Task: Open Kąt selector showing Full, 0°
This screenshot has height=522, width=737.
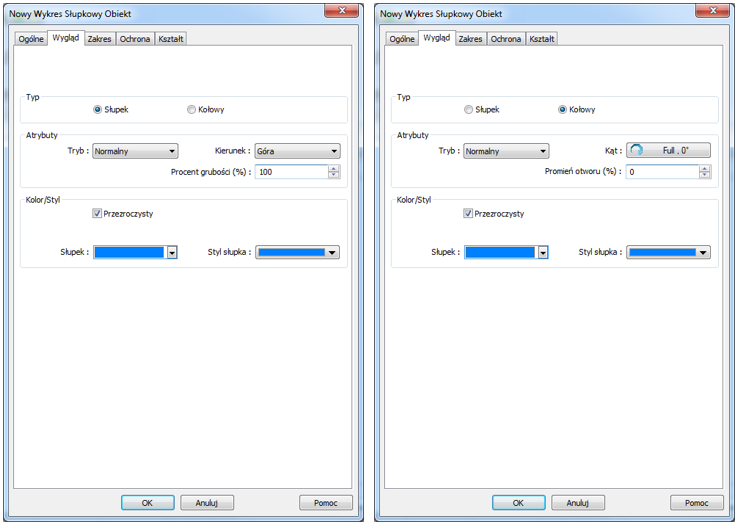Action: (x=668, y=150)
